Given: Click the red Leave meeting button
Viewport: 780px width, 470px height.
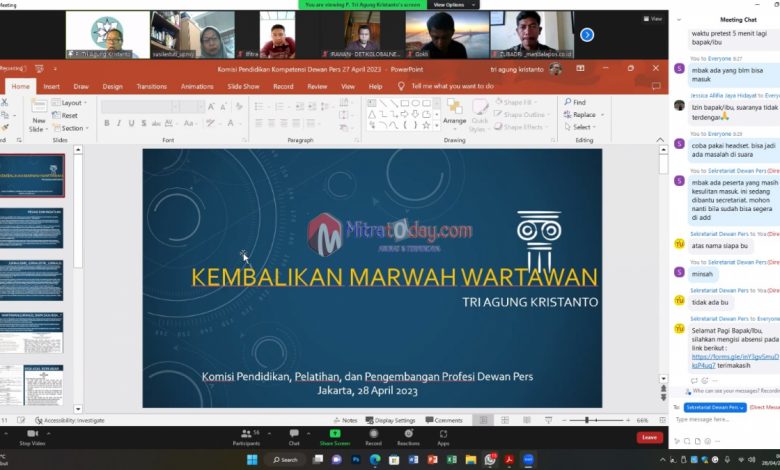Looking at the screenshot, I should click(x=649, y=437).
